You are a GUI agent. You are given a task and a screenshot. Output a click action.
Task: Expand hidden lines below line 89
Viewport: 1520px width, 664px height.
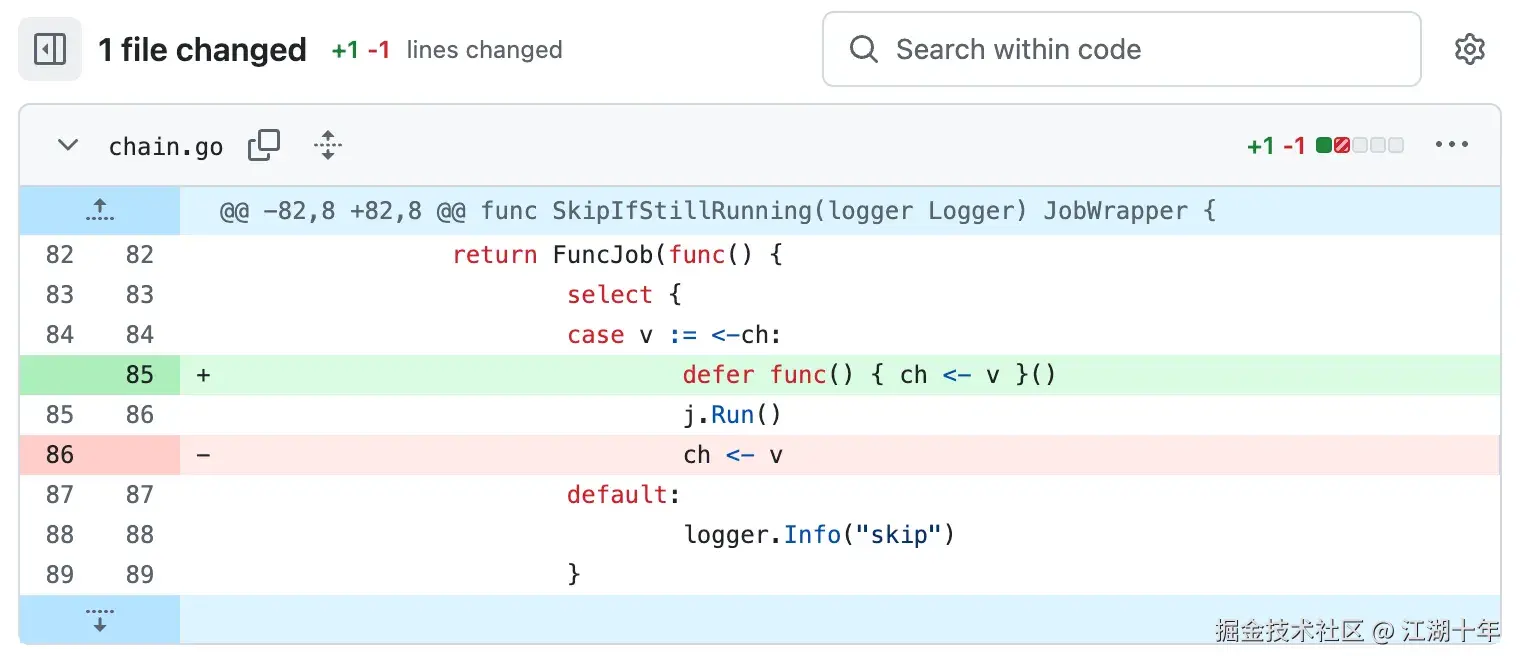99,619
